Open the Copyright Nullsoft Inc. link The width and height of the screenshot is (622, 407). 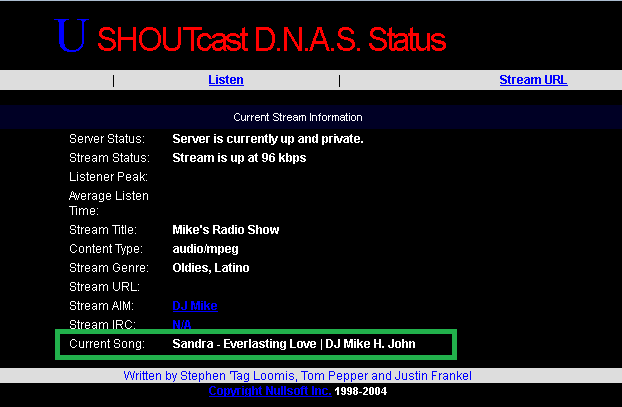(x=270, y=391)
